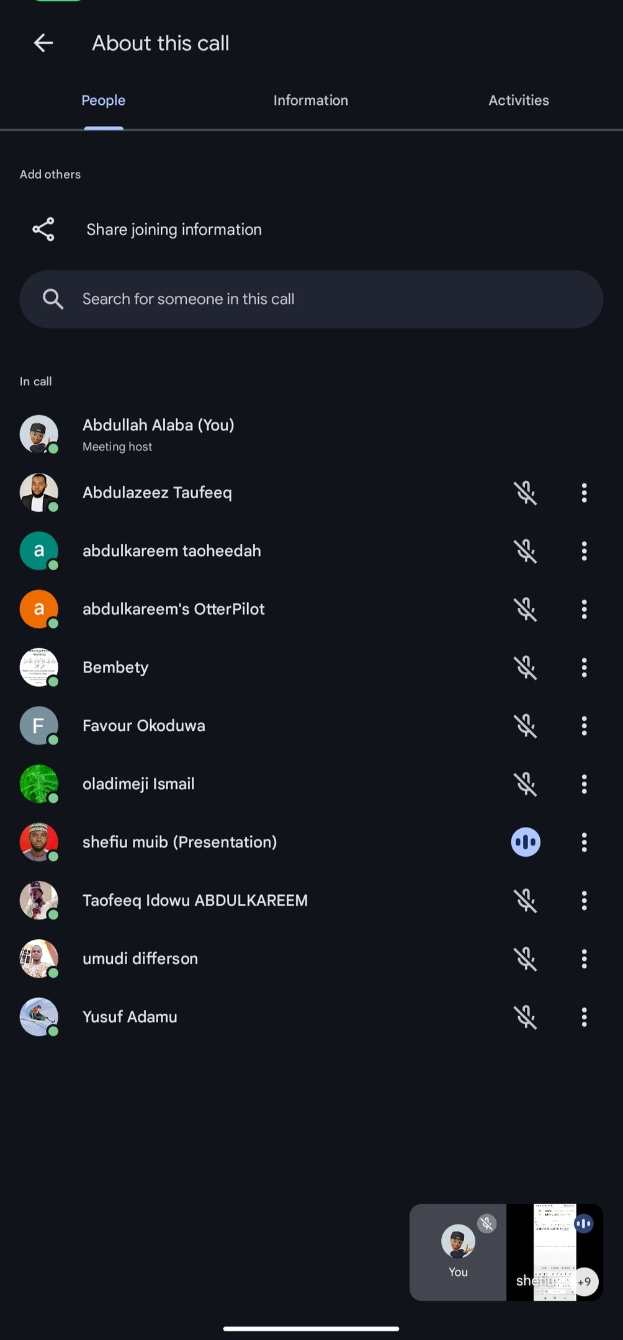
Task: Open the three-dot menu for abdulkareem's OtterPilot
Action: pos(584,609)
